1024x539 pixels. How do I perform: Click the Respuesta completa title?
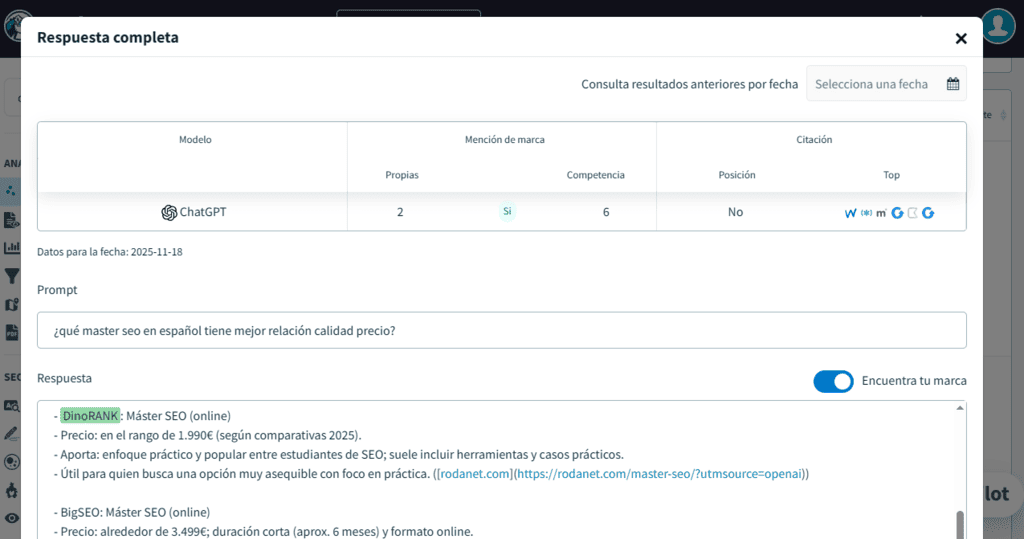tap(108, 37)
